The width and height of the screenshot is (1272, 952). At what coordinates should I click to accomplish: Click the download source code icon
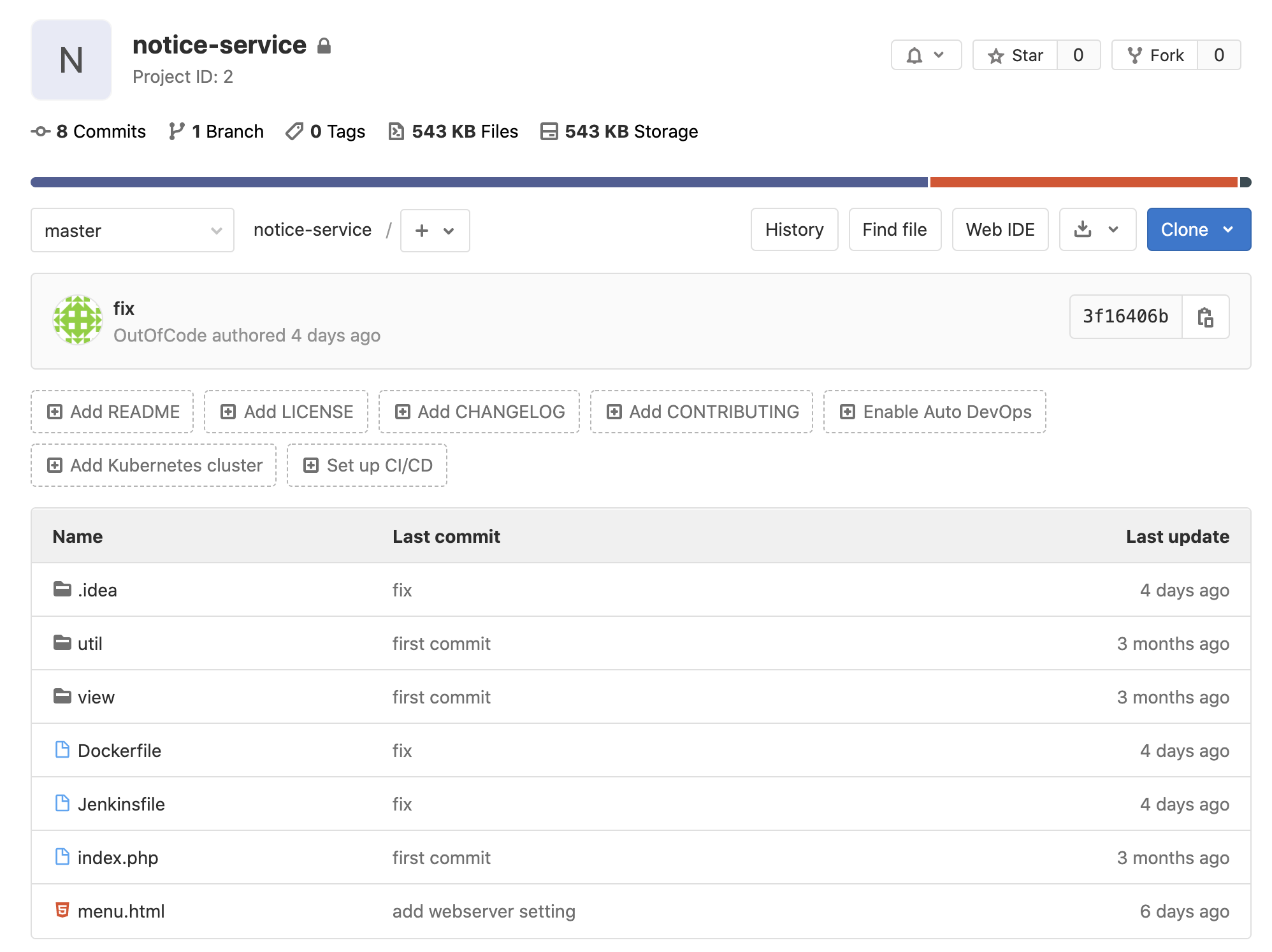1083,229
